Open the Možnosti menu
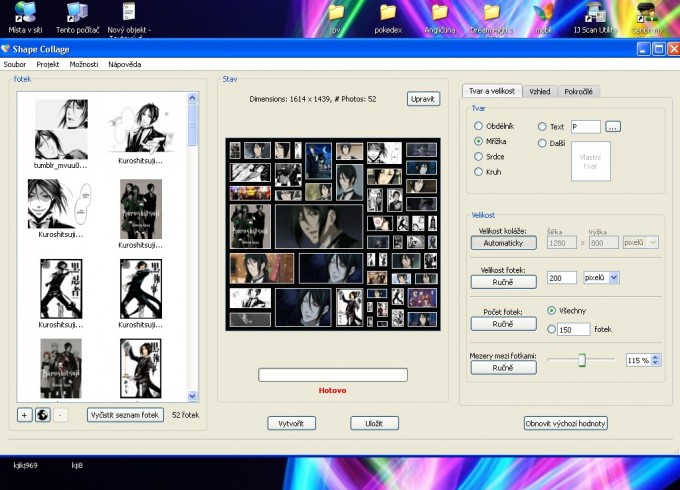The width and height of the screenshot is (680, 490). pos(84,64)
